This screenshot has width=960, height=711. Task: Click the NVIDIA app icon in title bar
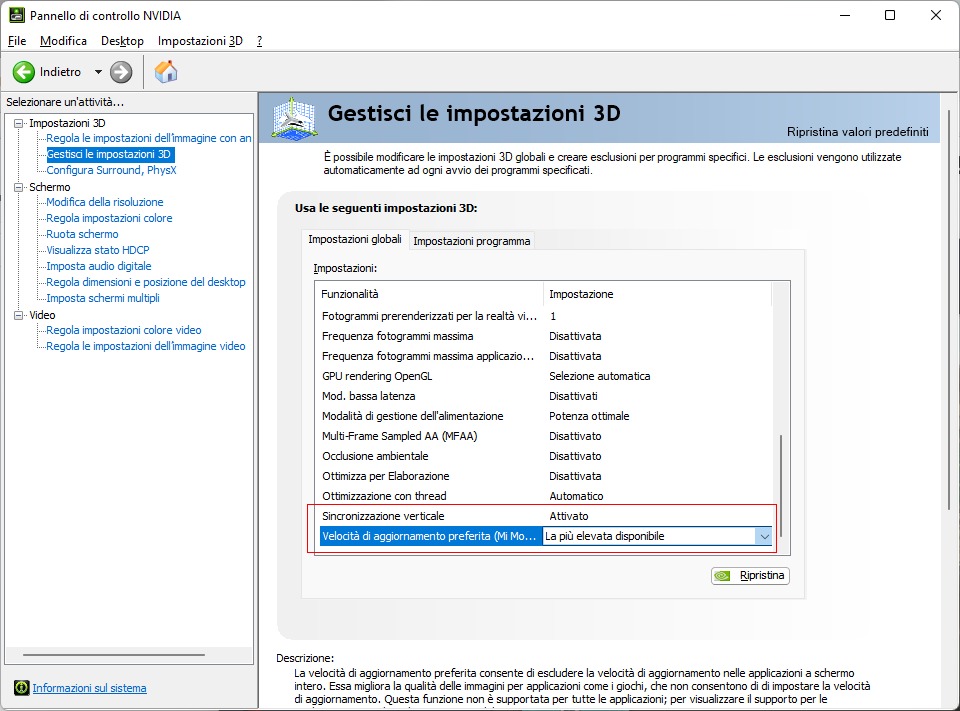[x=17, y=15]
